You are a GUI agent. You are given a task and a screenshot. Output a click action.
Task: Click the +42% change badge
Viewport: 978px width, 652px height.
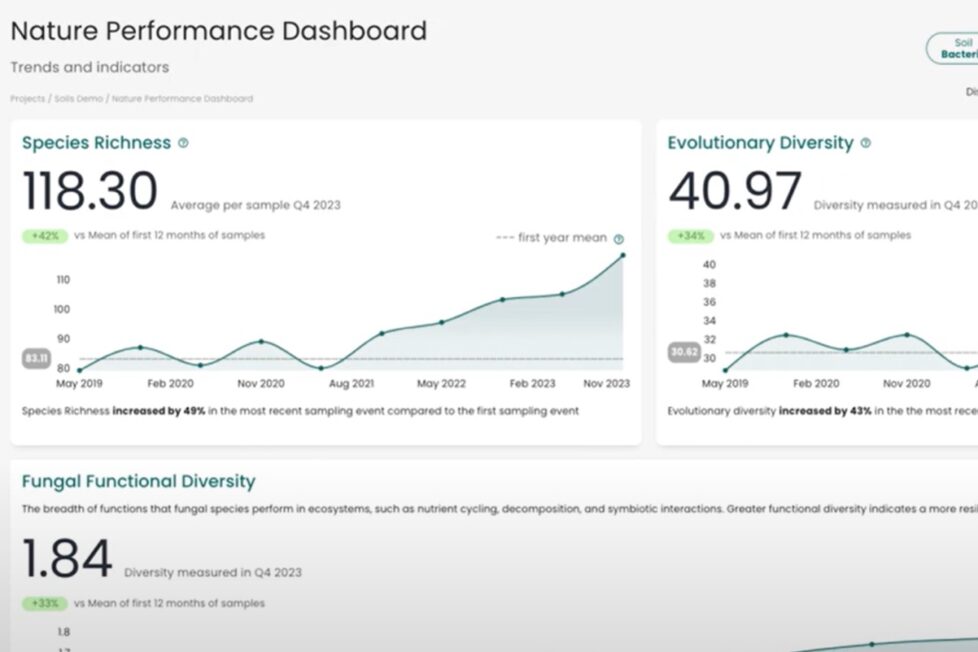[x=45, y=236]
